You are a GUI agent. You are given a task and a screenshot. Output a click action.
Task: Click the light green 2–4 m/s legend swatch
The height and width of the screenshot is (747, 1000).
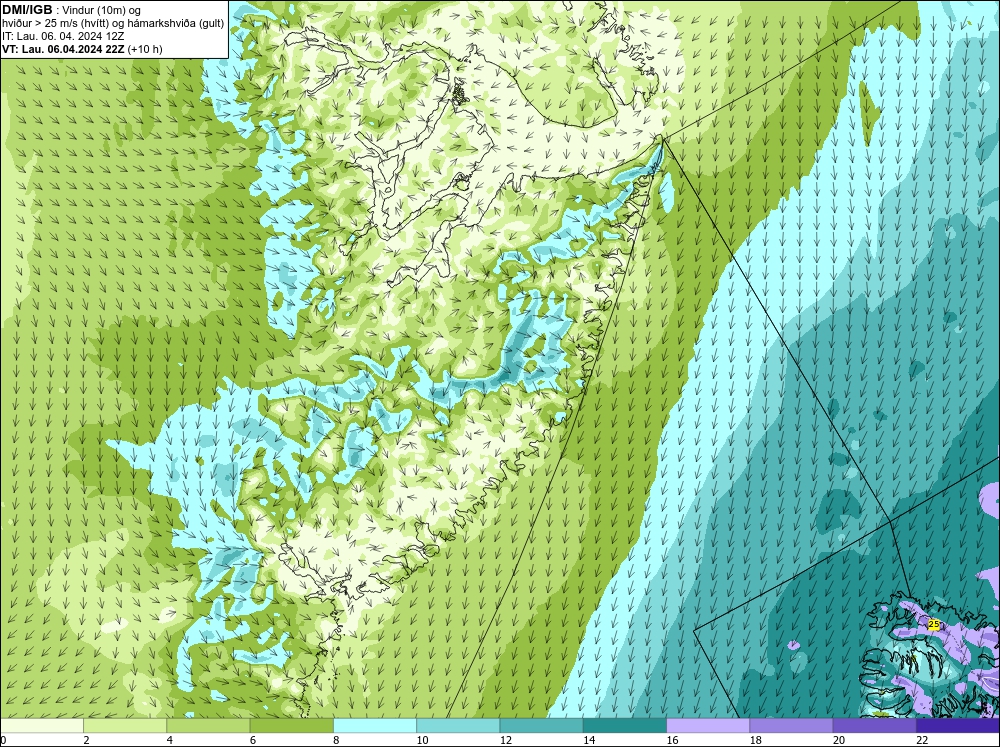125,725
